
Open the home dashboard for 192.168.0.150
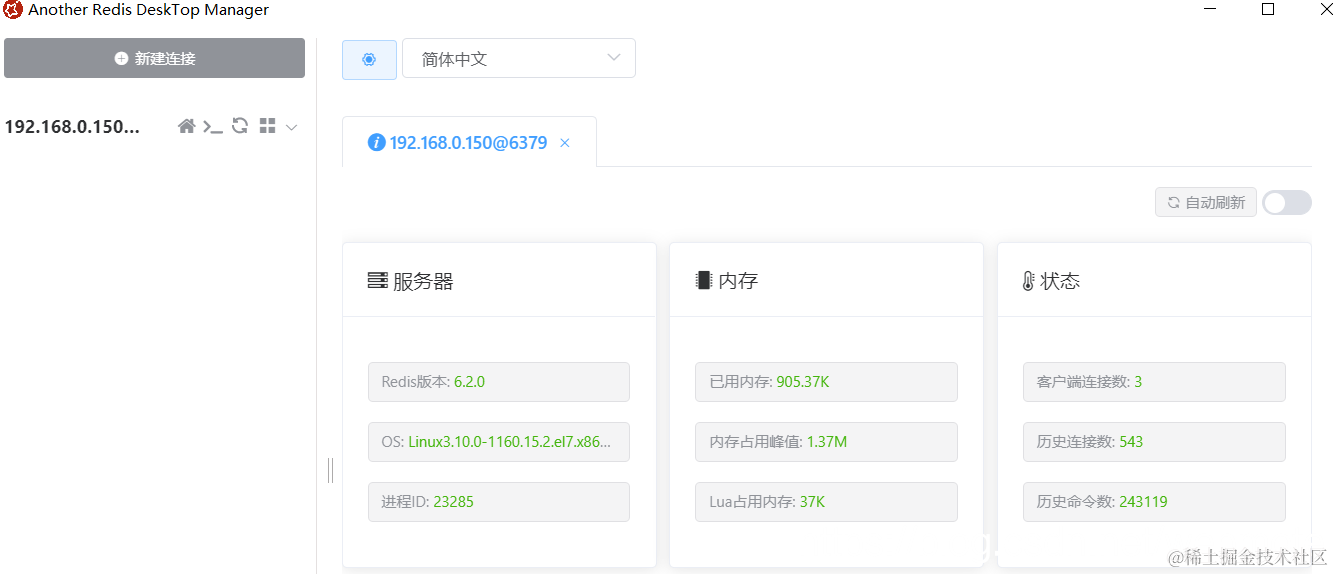(186, 126)
